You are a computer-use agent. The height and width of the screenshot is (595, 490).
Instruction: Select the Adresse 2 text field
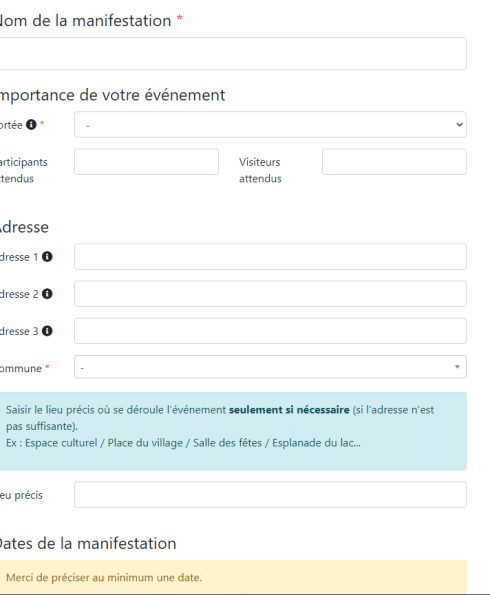click(270, 294)
